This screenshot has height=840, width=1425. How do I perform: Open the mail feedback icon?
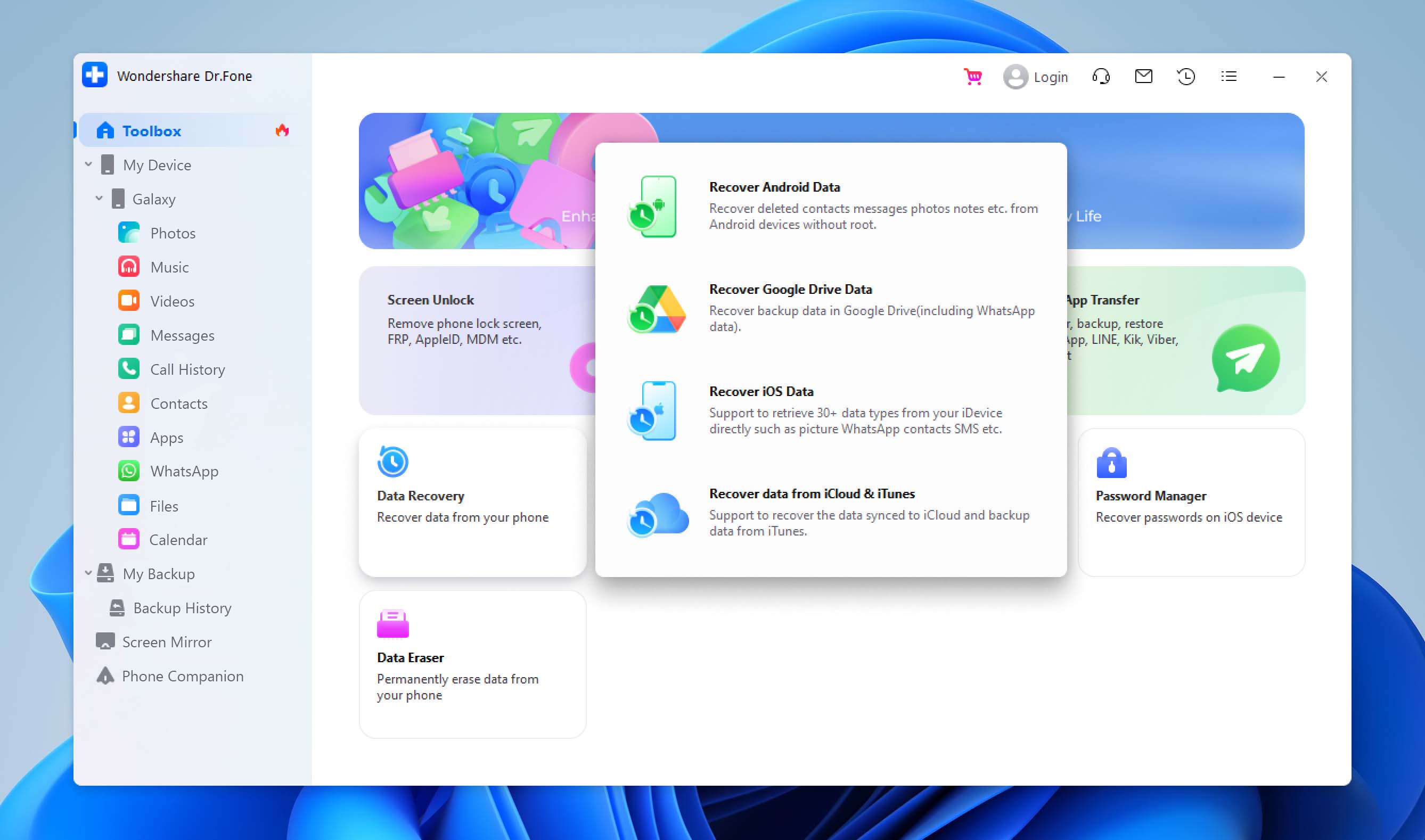(x=1144, y=76)
